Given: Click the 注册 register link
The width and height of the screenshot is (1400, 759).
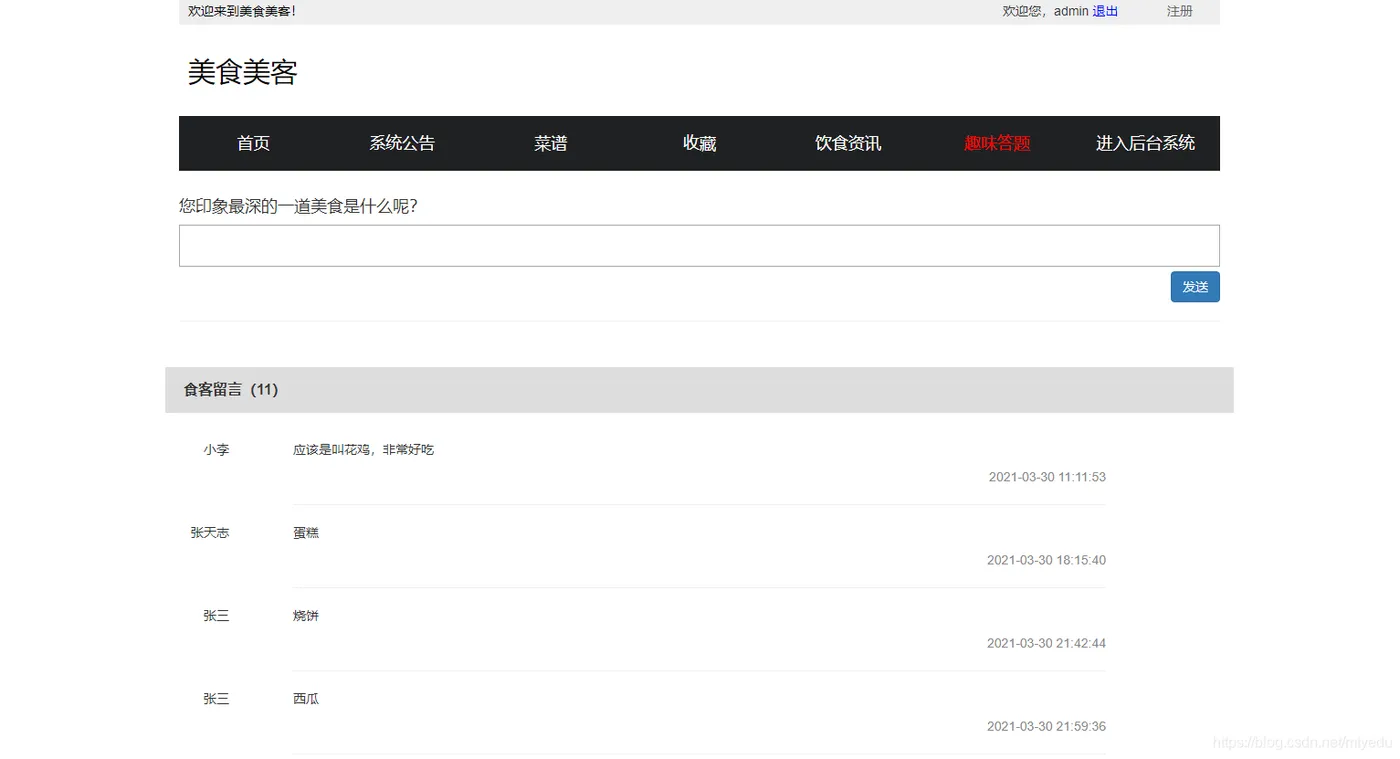Looking at the screenshot, I should point(1180,11).
